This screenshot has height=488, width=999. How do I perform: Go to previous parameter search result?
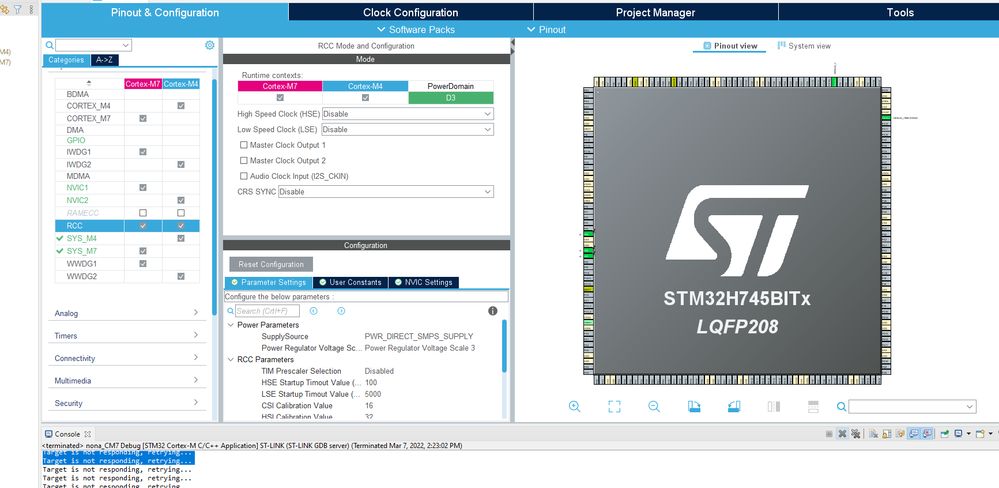click(313, 311)
